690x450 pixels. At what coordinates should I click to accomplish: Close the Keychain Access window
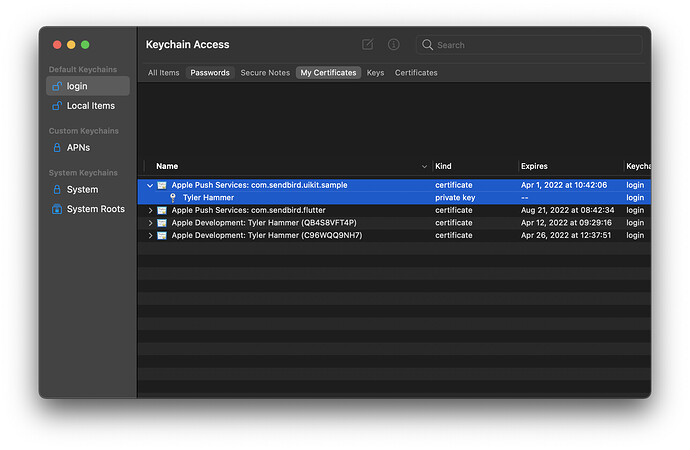click(x=57, y=45)
